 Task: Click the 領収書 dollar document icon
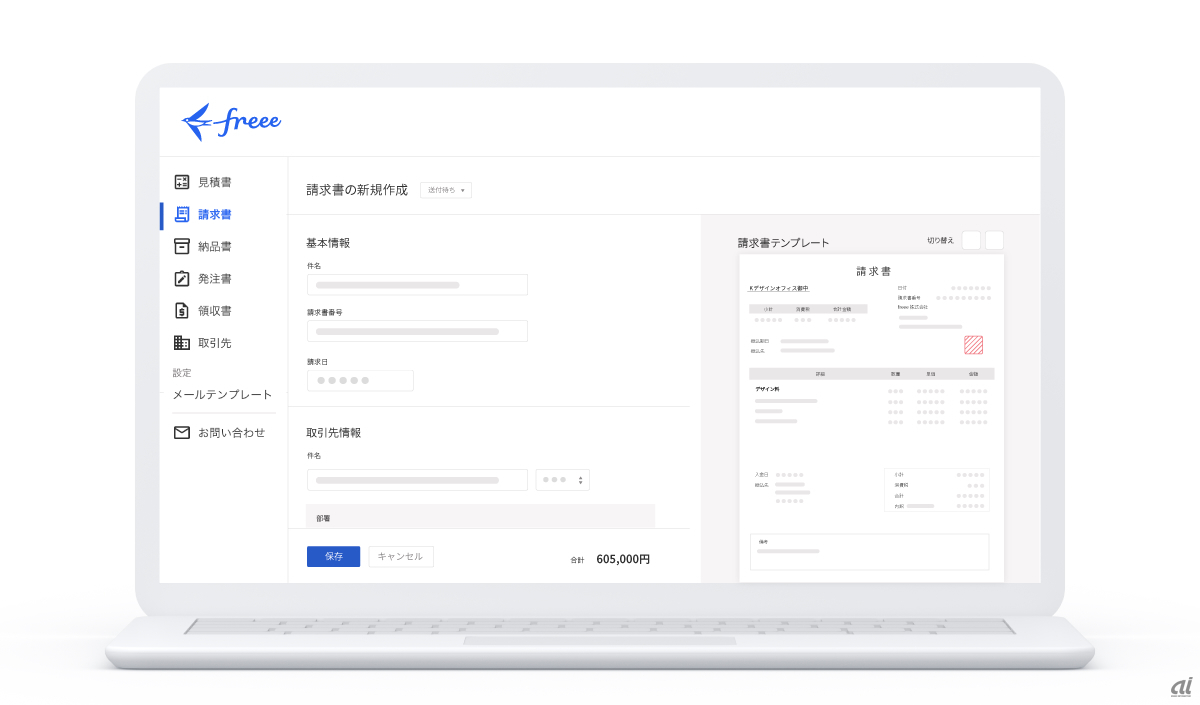point(182,310)
